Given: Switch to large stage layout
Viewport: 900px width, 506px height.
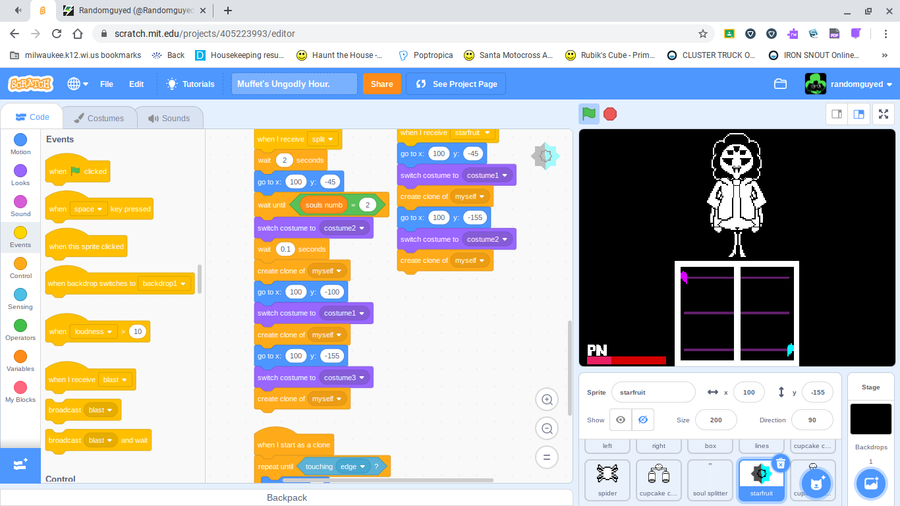Looking at the screenshot, I should (859, 114).
